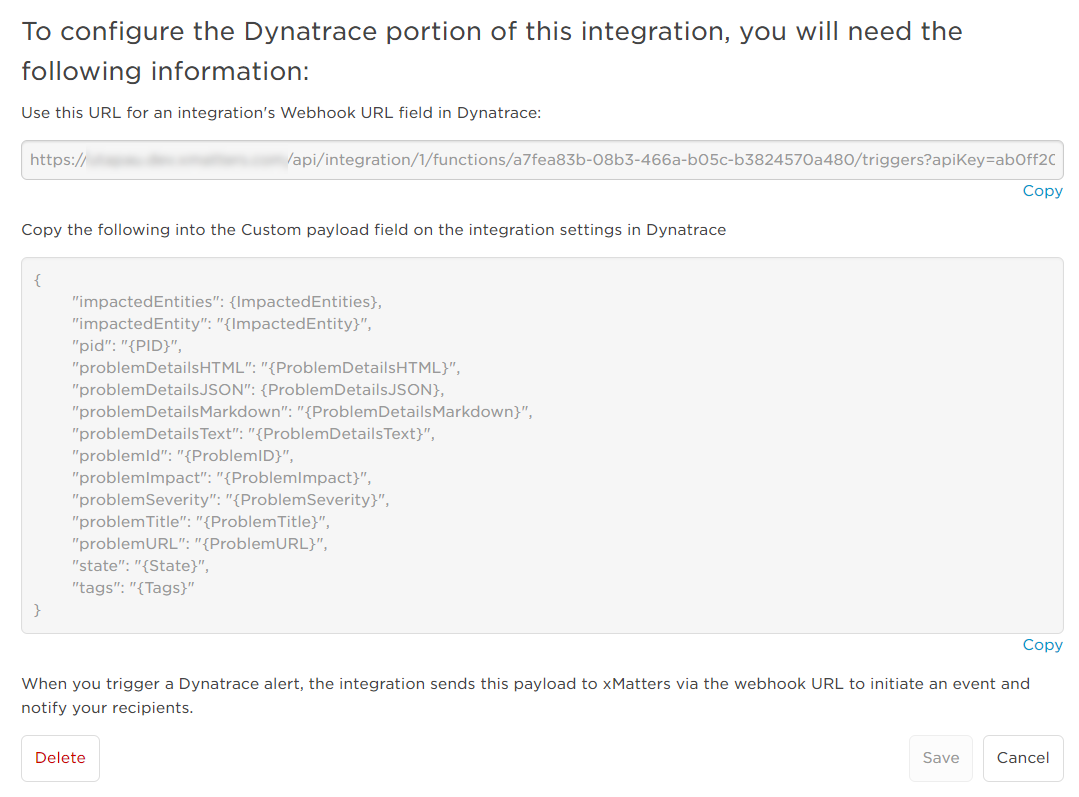
Task: Click the "state": "{State}" line
Action: (x=140, y=566)
